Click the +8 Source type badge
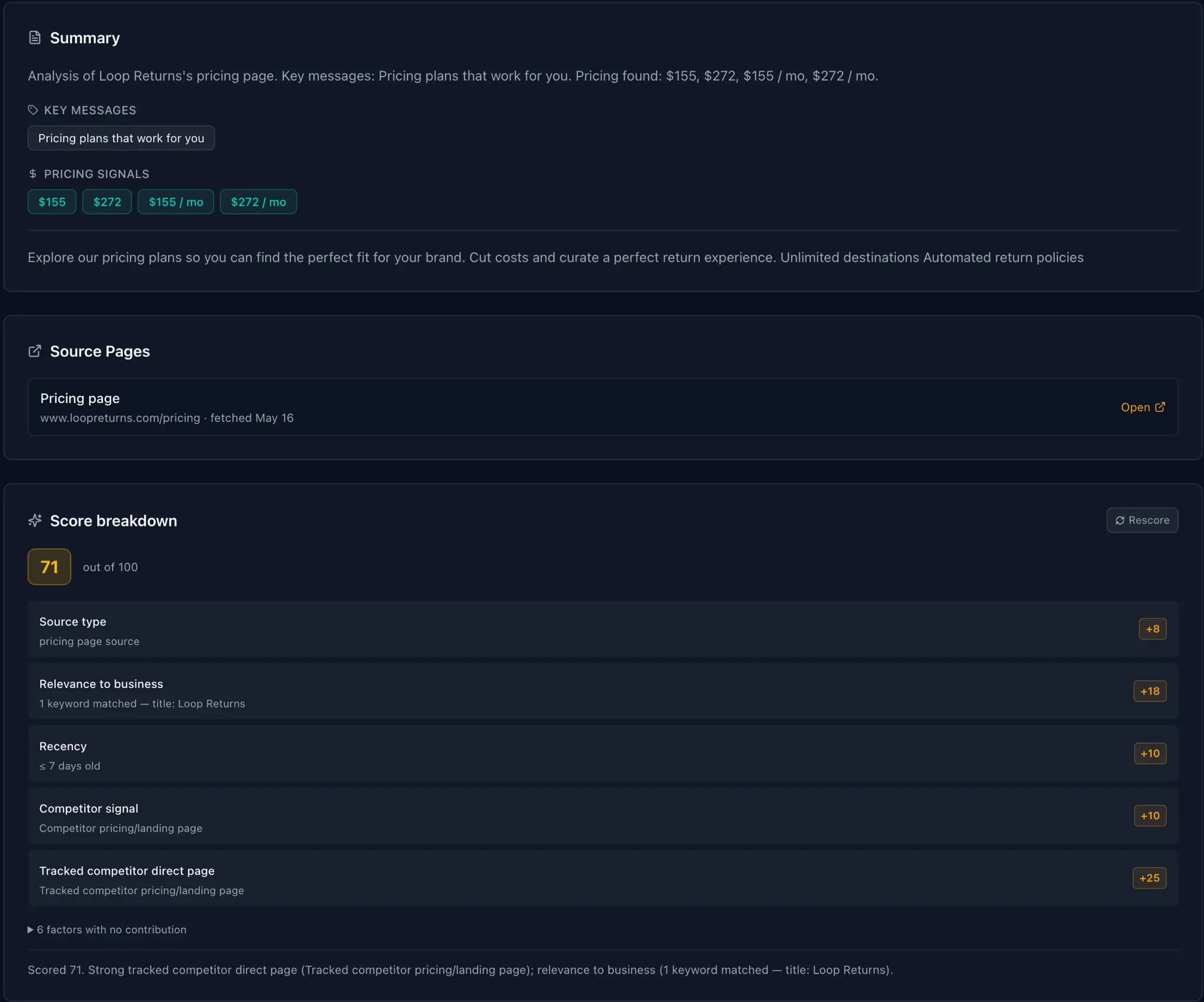 [1152, 629]
